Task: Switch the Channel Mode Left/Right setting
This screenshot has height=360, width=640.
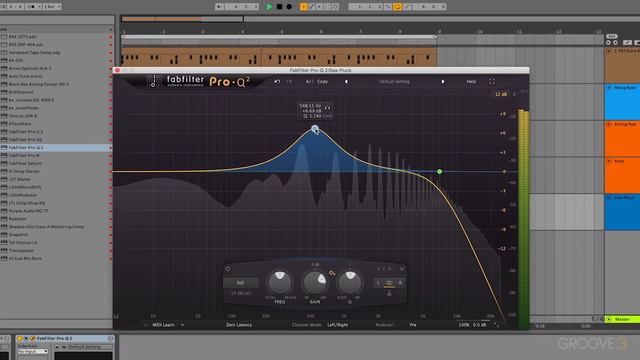Action: 338,325
